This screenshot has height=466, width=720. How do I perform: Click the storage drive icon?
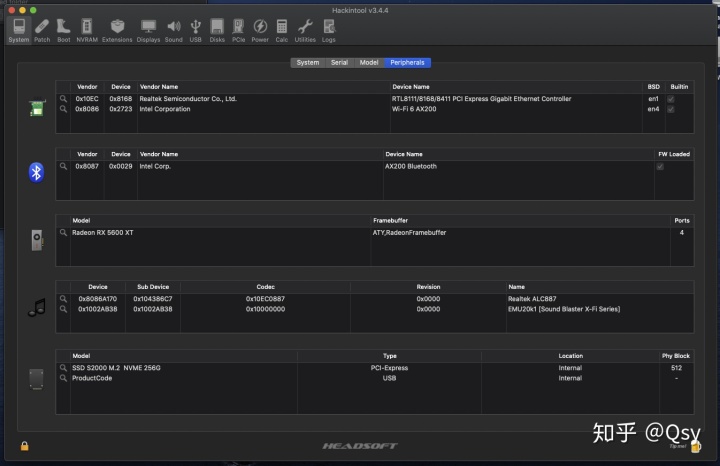(x=36, y=379)
